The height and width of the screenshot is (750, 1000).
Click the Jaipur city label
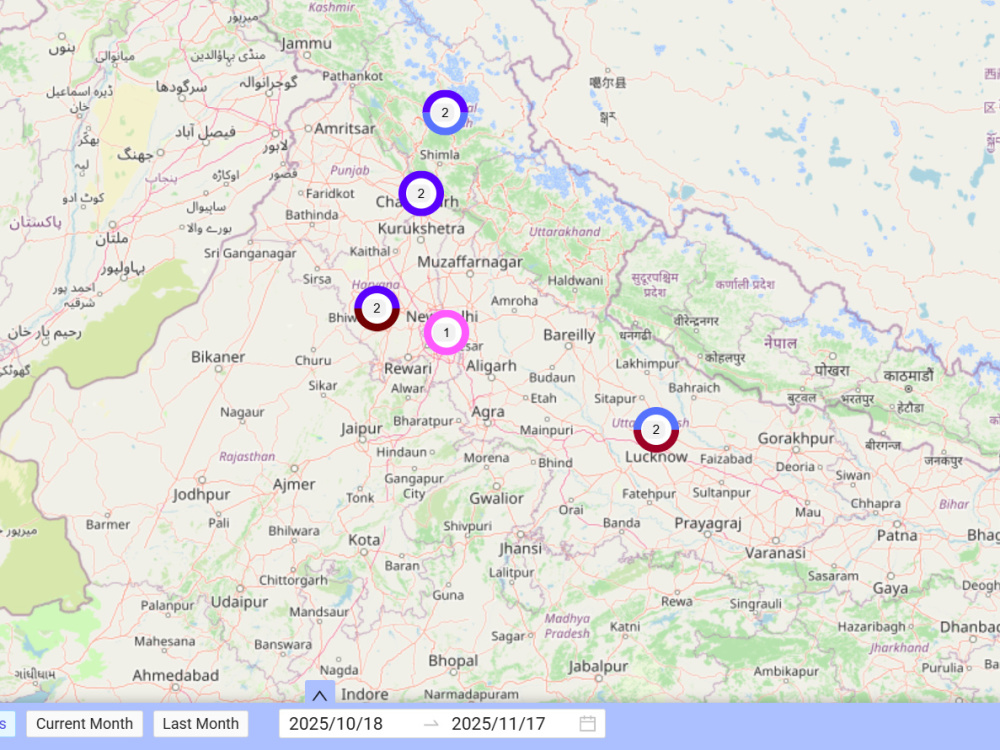click(361, 429)
